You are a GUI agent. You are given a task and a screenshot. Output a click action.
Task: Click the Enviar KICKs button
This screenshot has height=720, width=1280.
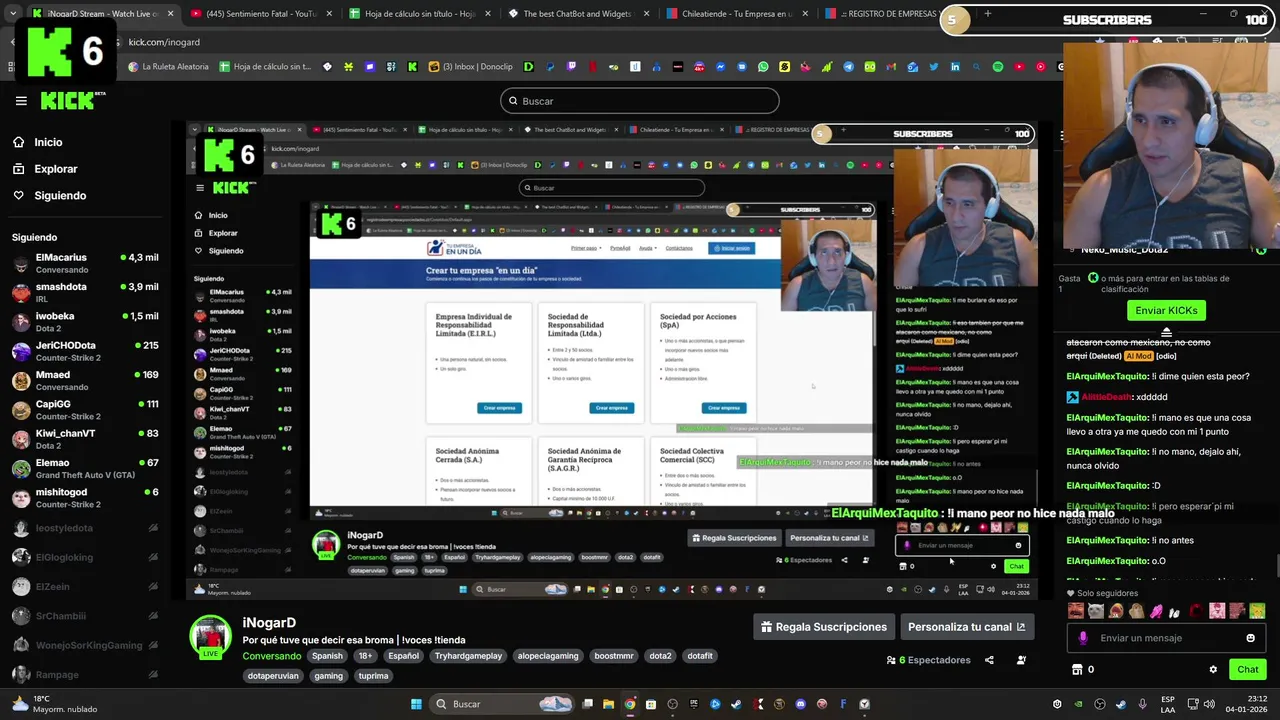1166,310
